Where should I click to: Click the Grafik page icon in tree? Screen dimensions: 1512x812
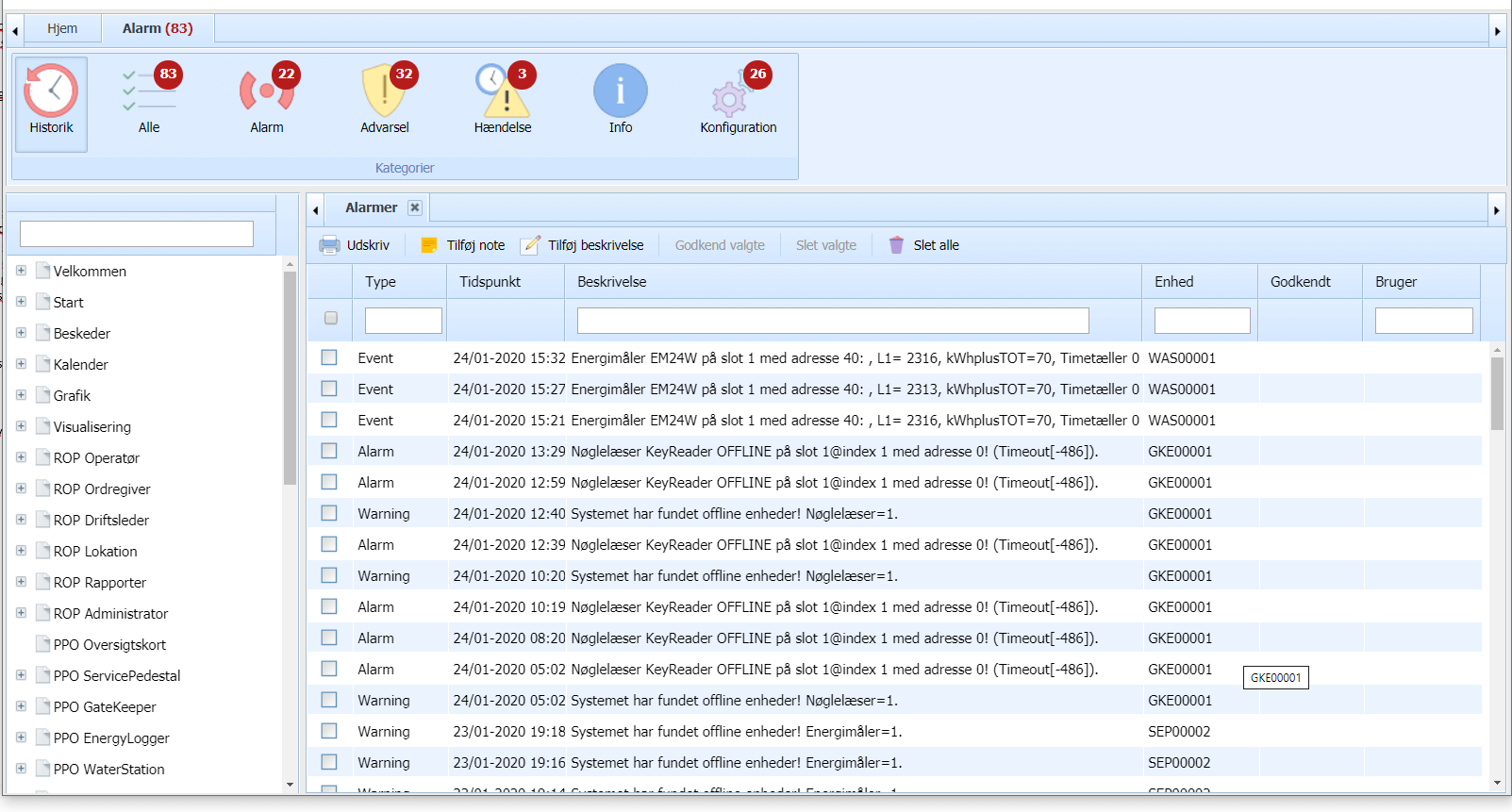click(42, 395)
